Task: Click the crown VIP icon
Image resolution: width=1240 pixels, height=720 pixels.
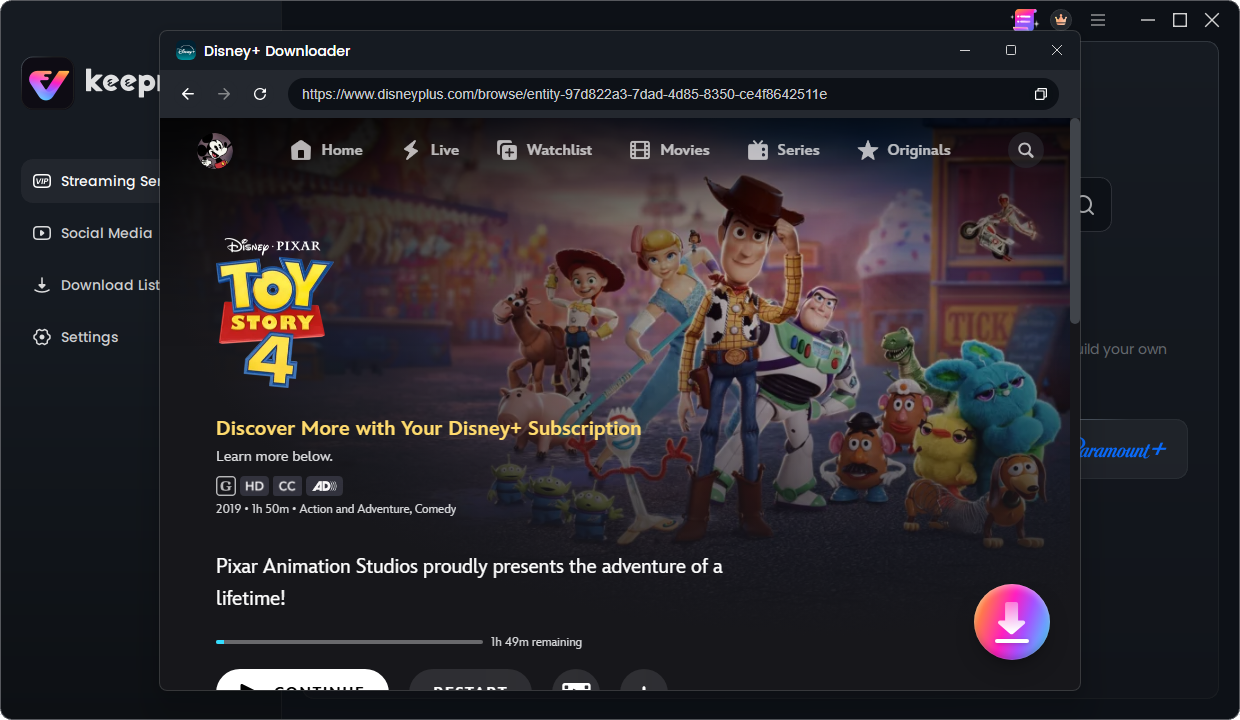Action: [x=1061, y=20]
